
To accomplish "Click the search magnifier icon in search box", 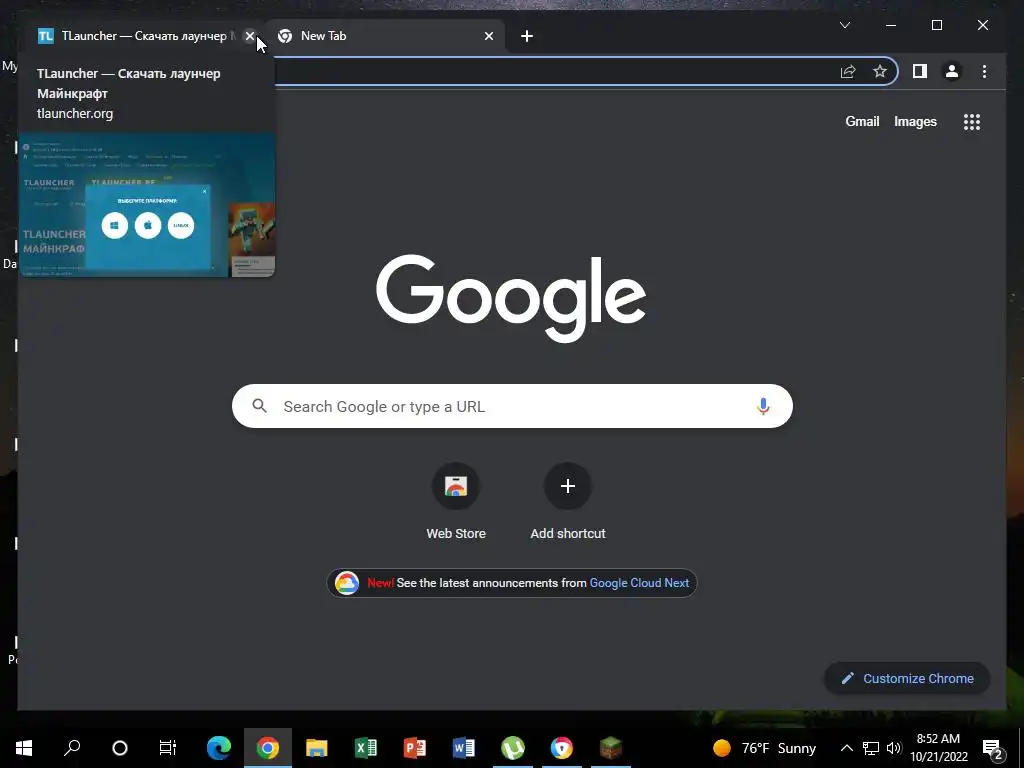I will coord(259,406).
